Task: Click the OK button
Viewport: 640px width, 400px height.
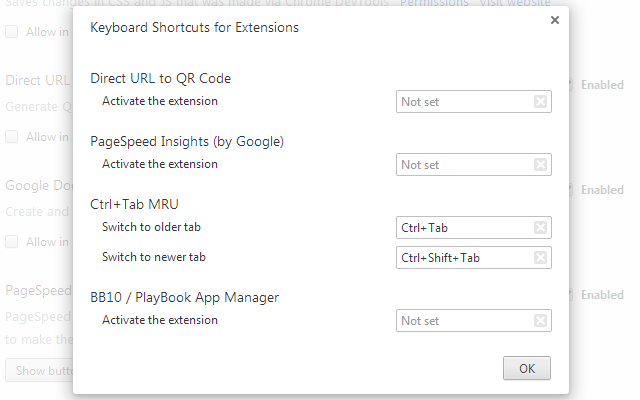Action: point(527,368)
